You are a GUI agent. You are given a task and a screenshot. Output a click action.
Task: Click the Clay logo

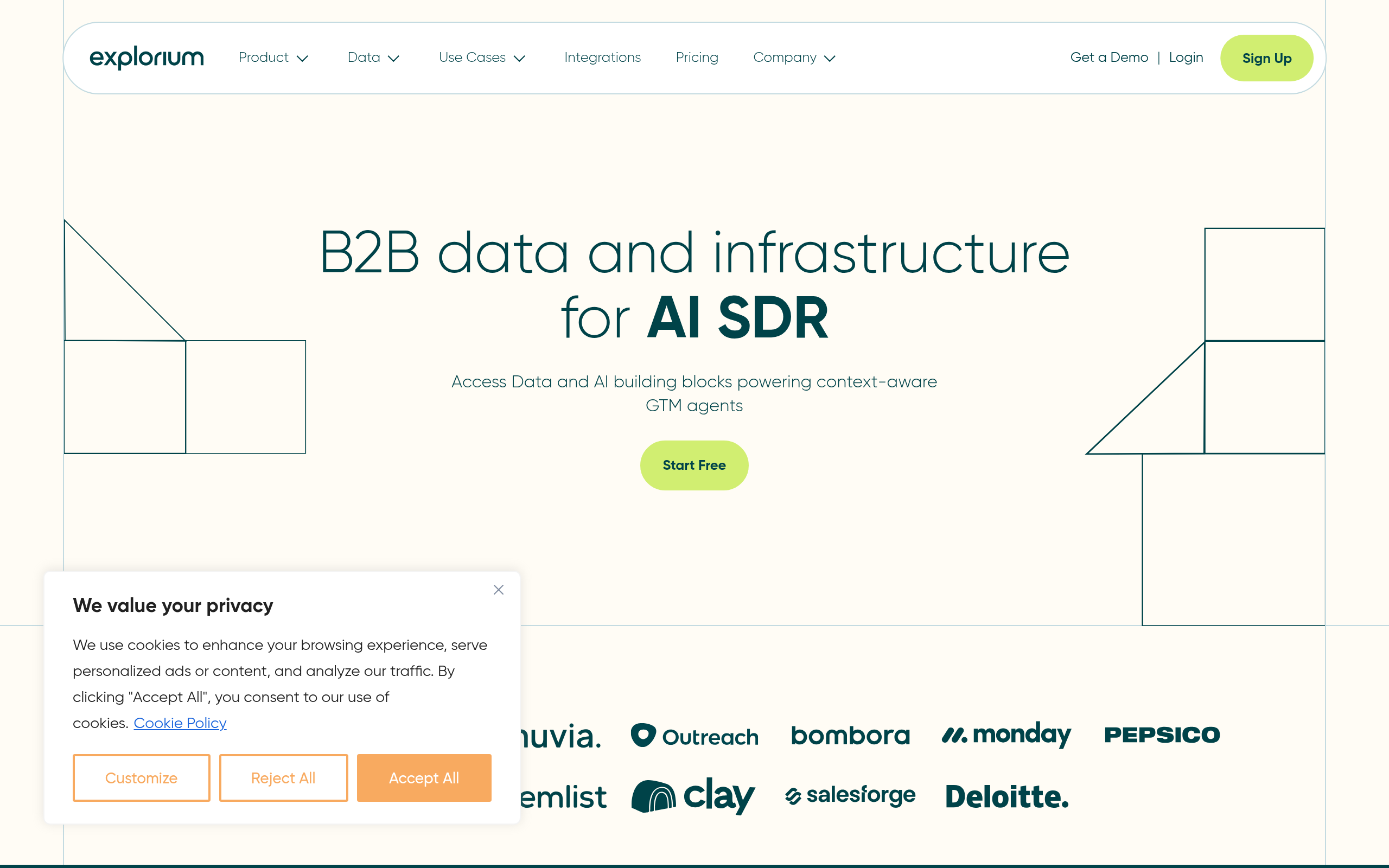tap(693, 796)
